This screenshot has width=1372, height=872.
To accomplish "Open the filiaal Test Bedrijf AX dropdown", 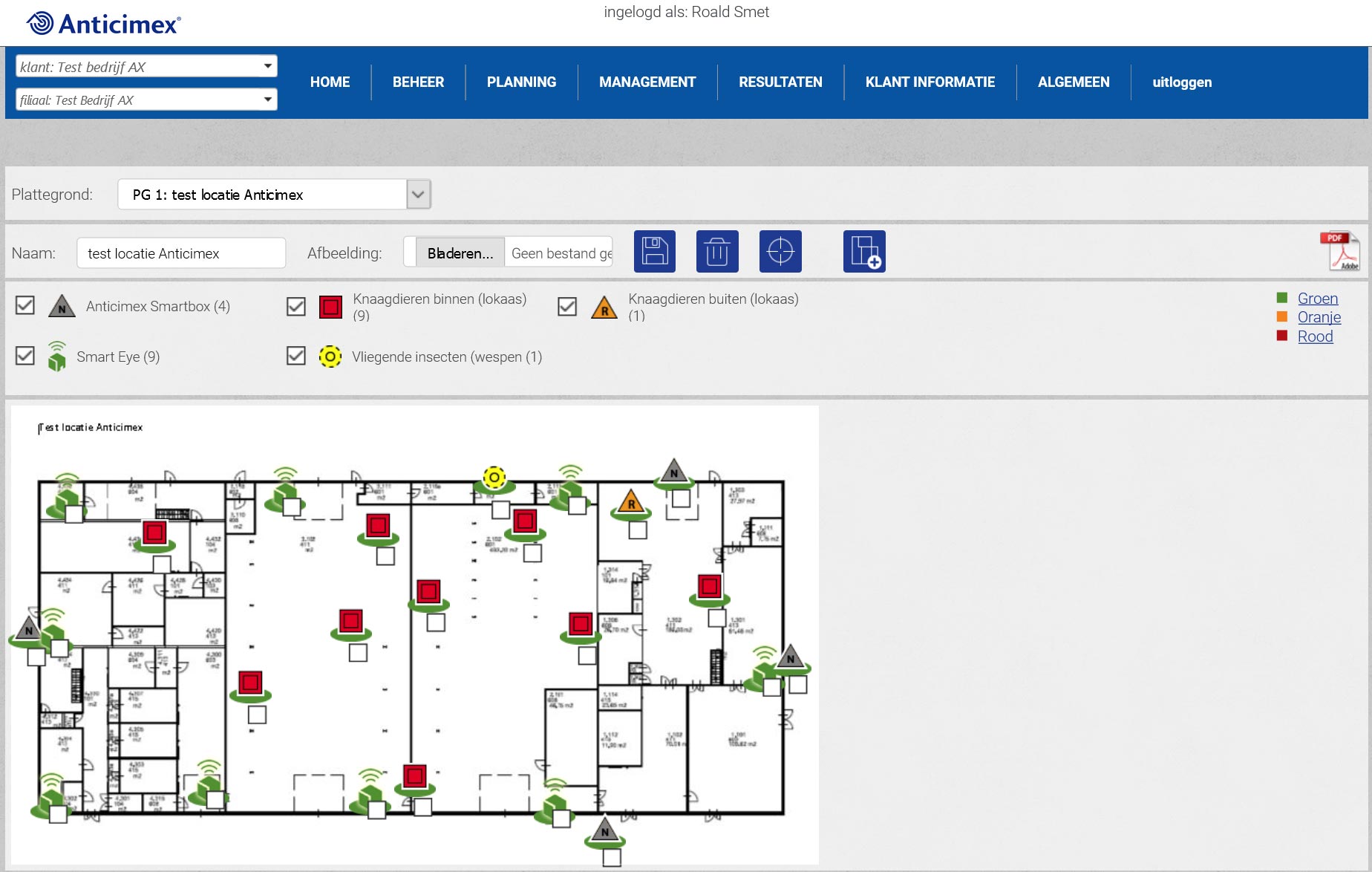I will (x=146, y=100).
